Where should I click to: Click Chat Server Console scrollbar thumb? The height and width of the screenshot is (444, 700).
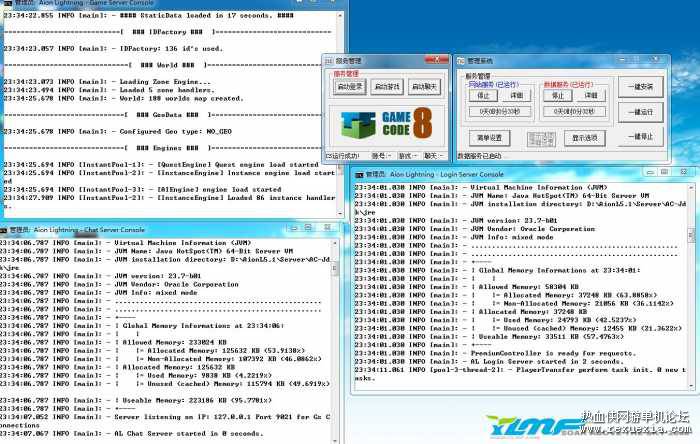pyautogui.click(x=334, y=267)
